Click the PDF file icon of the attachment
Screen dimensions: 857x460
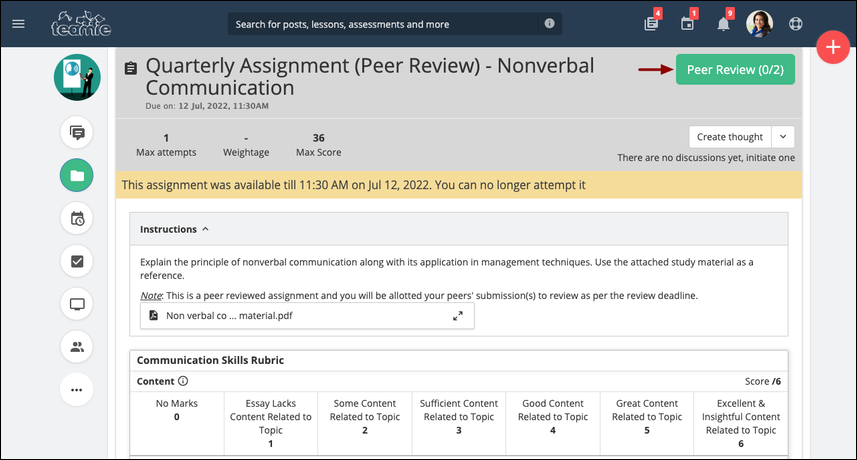point(154,315)
